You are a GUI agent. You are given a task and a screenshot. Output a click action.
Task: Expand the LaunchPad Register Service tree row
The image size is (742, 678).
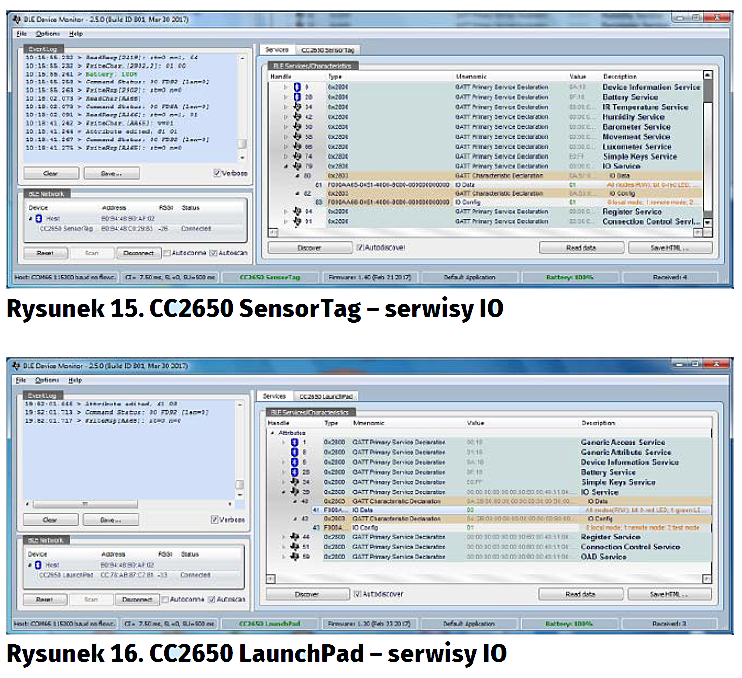[x=283, y=537]
